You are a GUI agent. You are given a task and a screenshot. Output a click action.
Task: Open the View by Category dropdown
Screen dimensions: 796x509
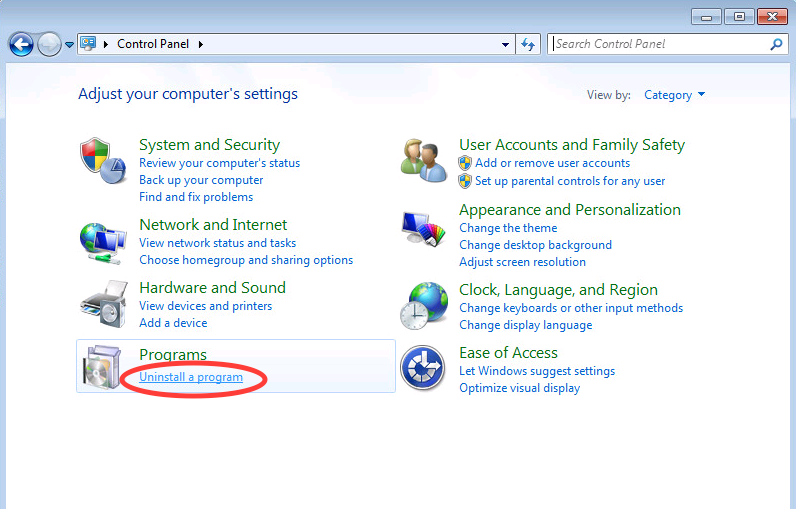tap(675, 95)
